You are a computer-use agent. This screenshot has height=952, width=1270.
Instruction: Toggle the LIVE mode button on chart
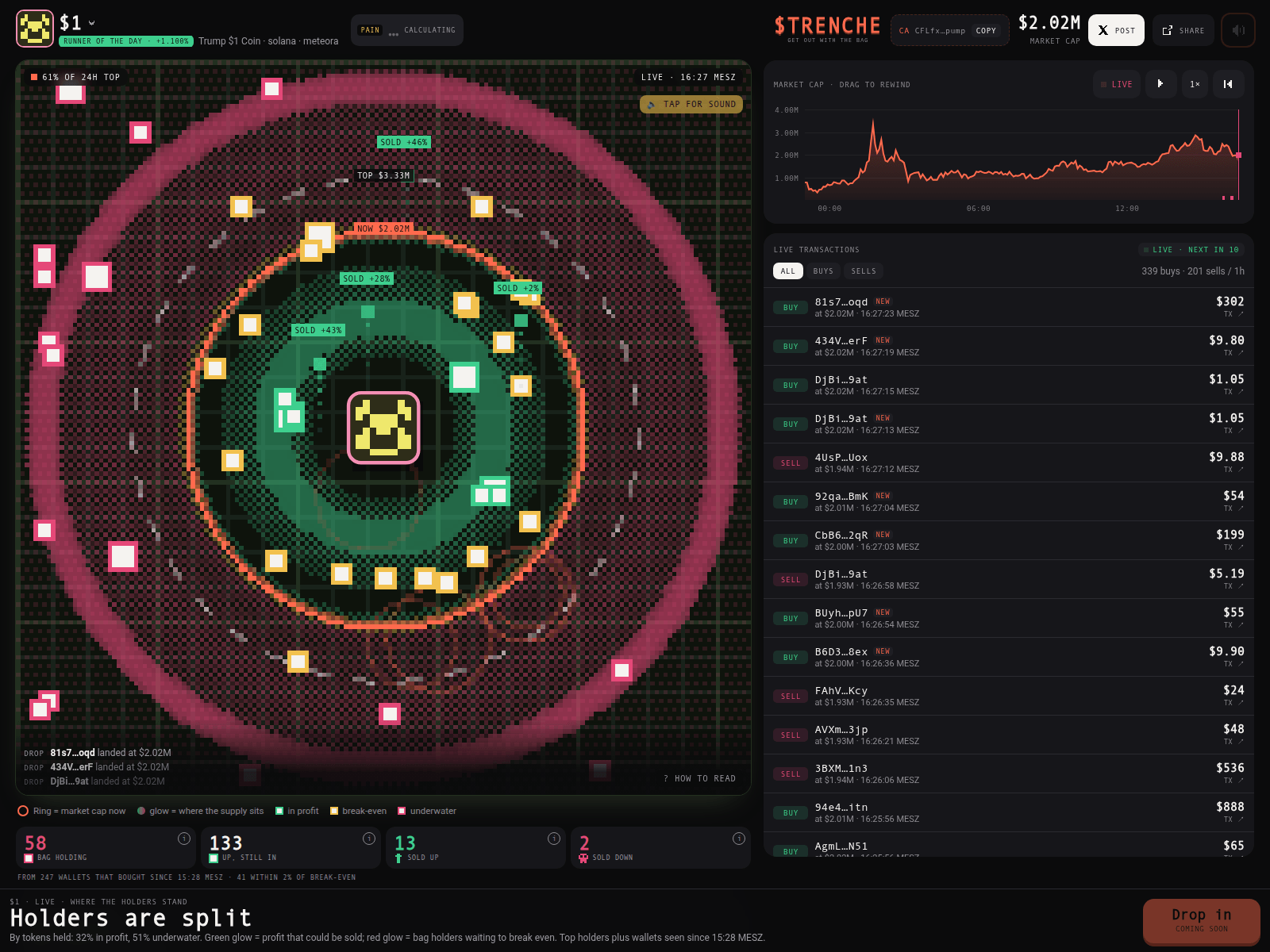(x=1116, y=84)
